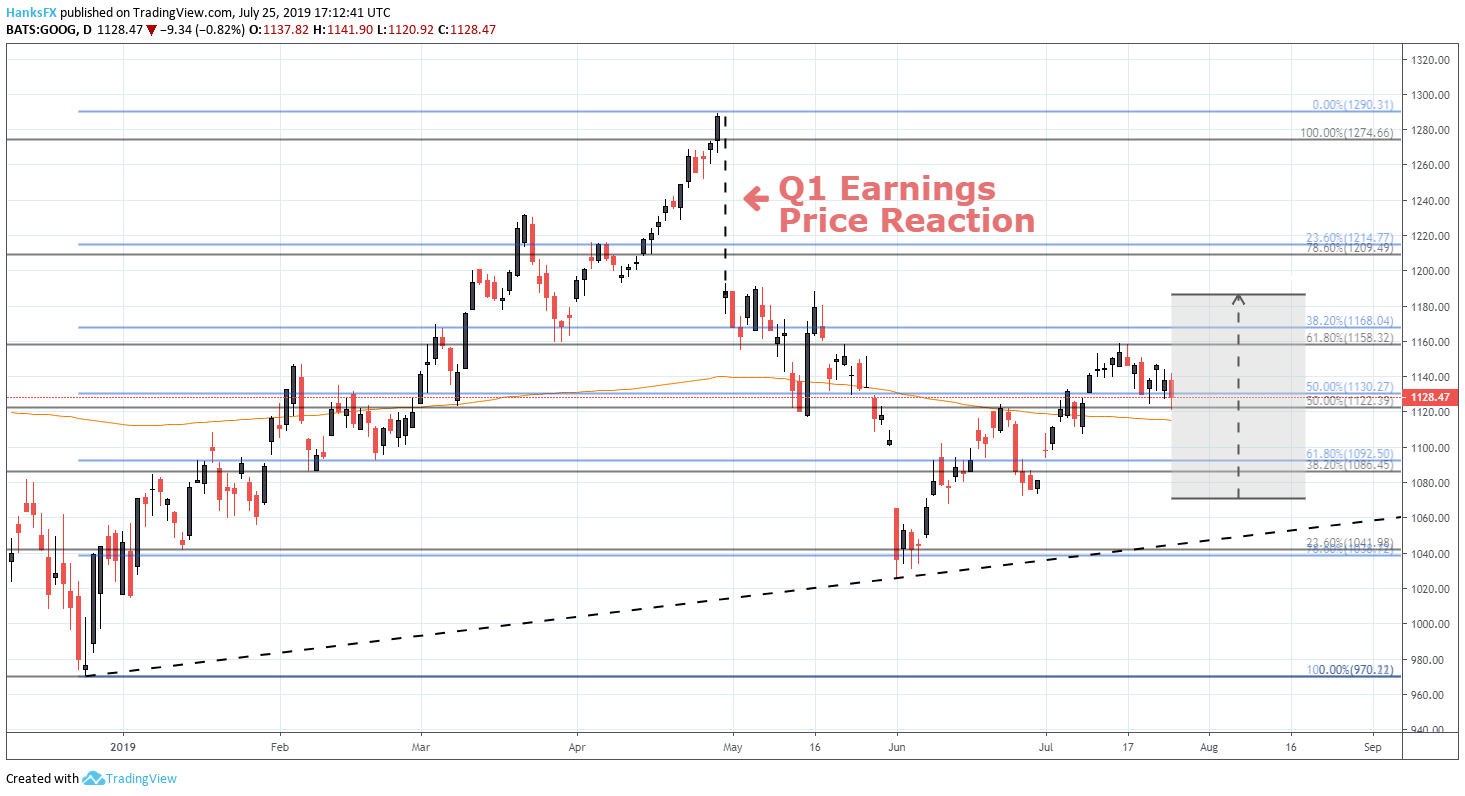The width and height of the screenshot is (1465, 796).
Task: Click 1200.00 on the price axis
Action: point(1430,271)
